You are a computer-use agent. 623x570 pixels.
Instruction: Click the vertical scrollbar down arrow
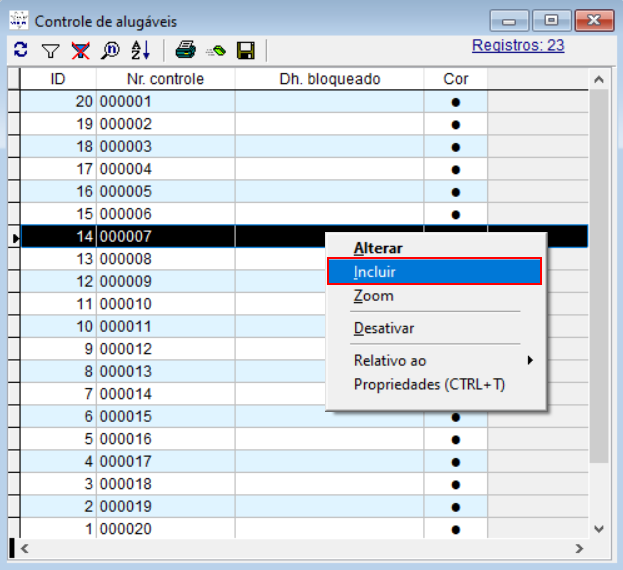point(599,528)
